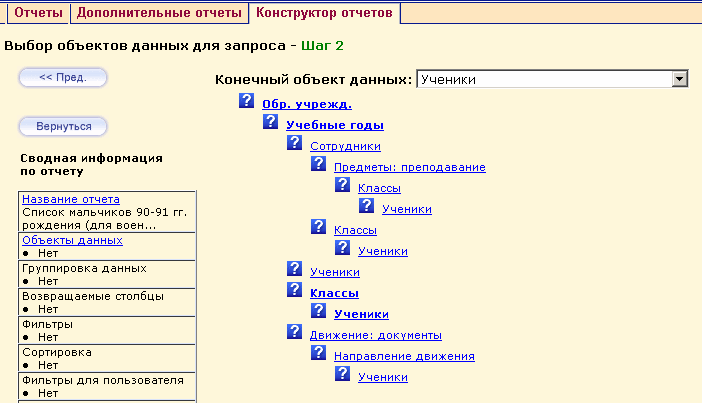Choose the Учебные годы tree link
Viewport: 702px width, 403px height.
335,125
